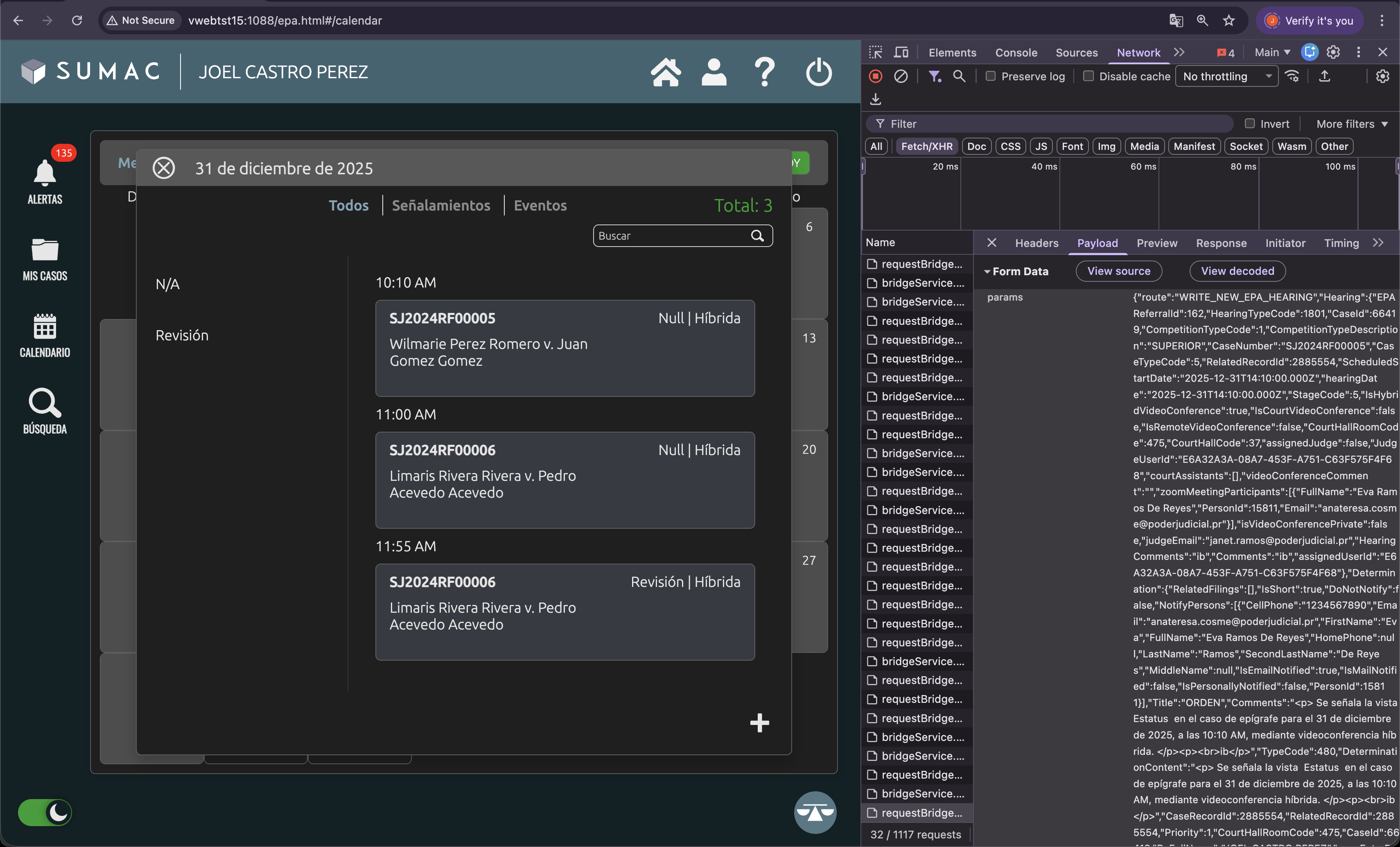This screenshot has height=847, width=1400.
Task: Click the help question mark icon
Action: click(x=765, y=72)
